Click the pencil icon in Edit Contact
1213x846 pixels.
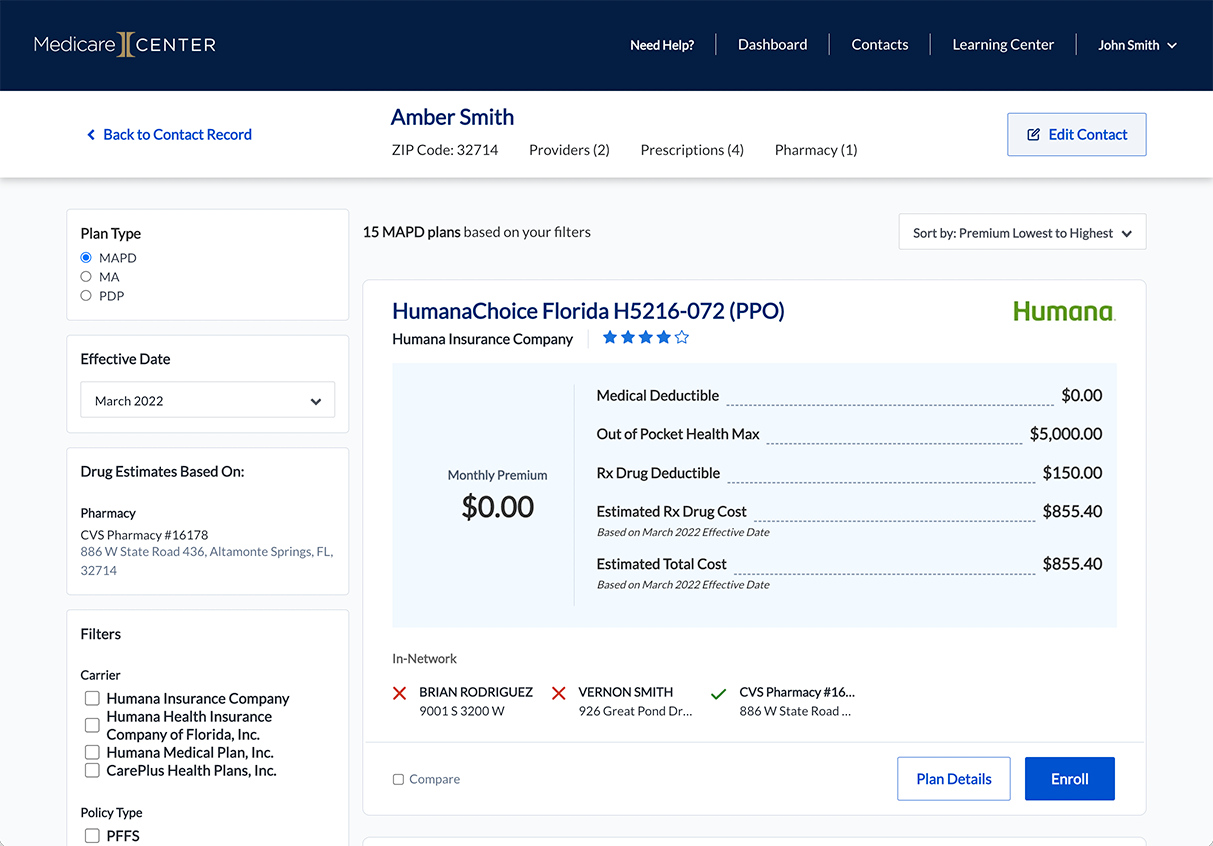pyautogui.click(x=1034, y=134)
